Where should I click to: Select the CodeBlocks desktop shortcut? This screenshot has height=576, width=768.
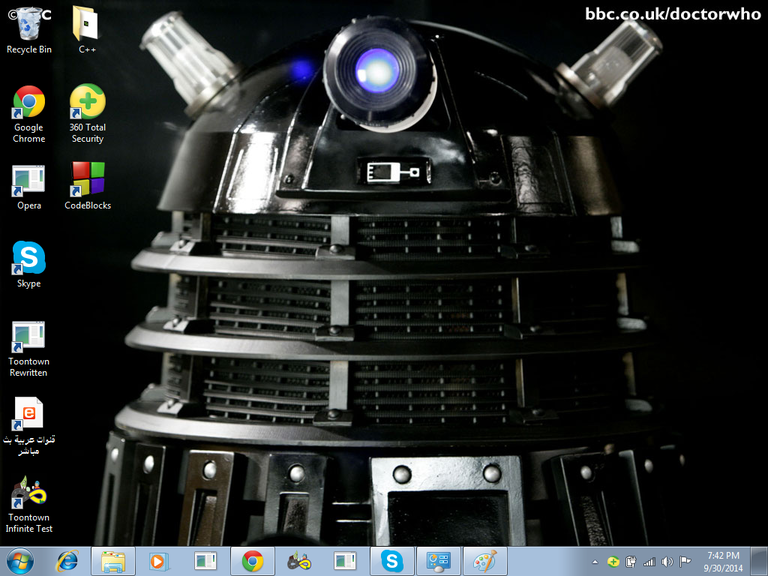pos(88,186)
